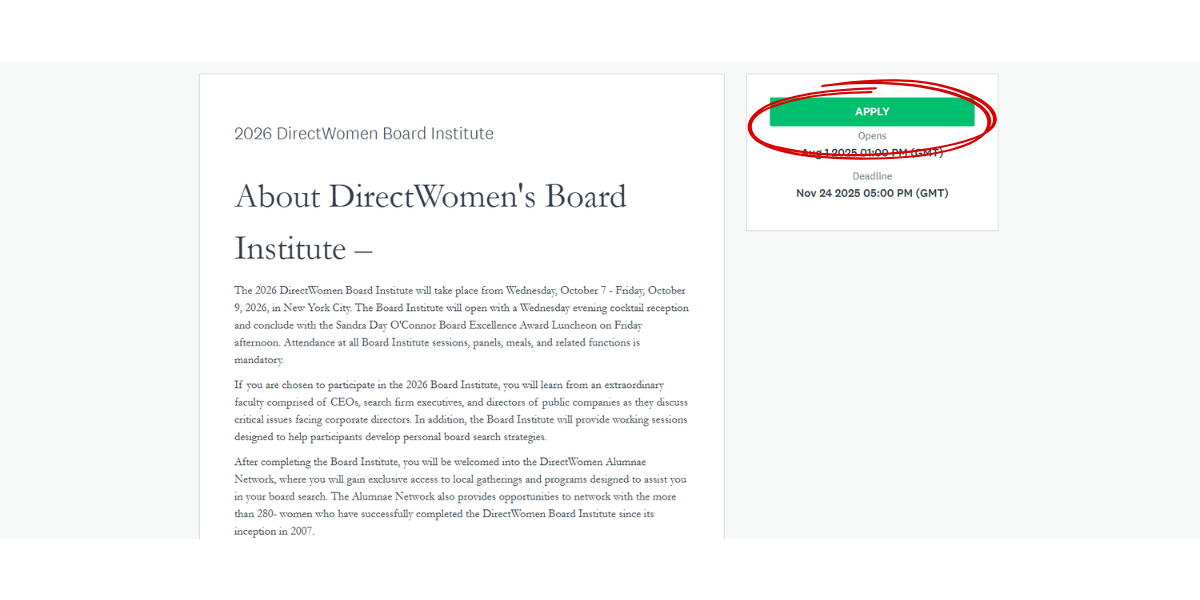Image resolution: width=1200 pixels, height=600 pixels.
Task: Click the '2026 DirectWomen Board Institute' title
Action: click(363, 134)
